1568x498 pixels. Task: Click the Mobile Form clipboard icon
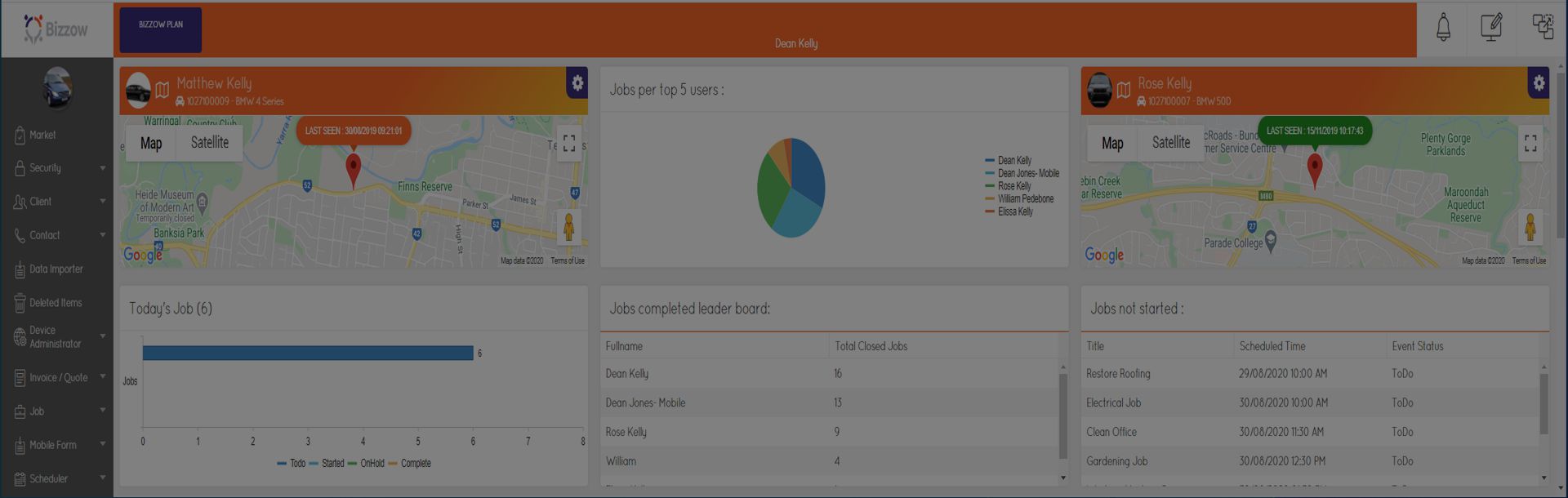point(20,446)
